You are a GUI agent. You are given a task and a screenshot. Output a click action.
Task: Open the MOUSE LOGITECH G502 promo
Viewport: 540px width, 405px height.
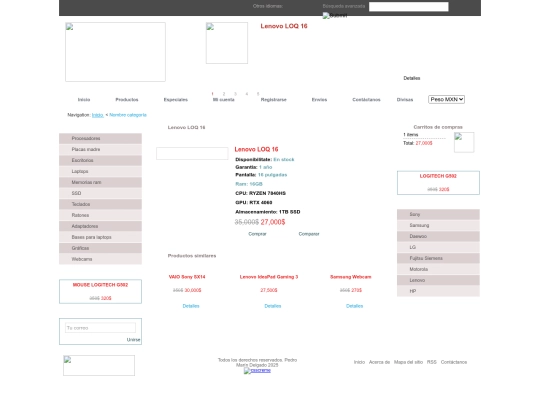click(100, 285)
